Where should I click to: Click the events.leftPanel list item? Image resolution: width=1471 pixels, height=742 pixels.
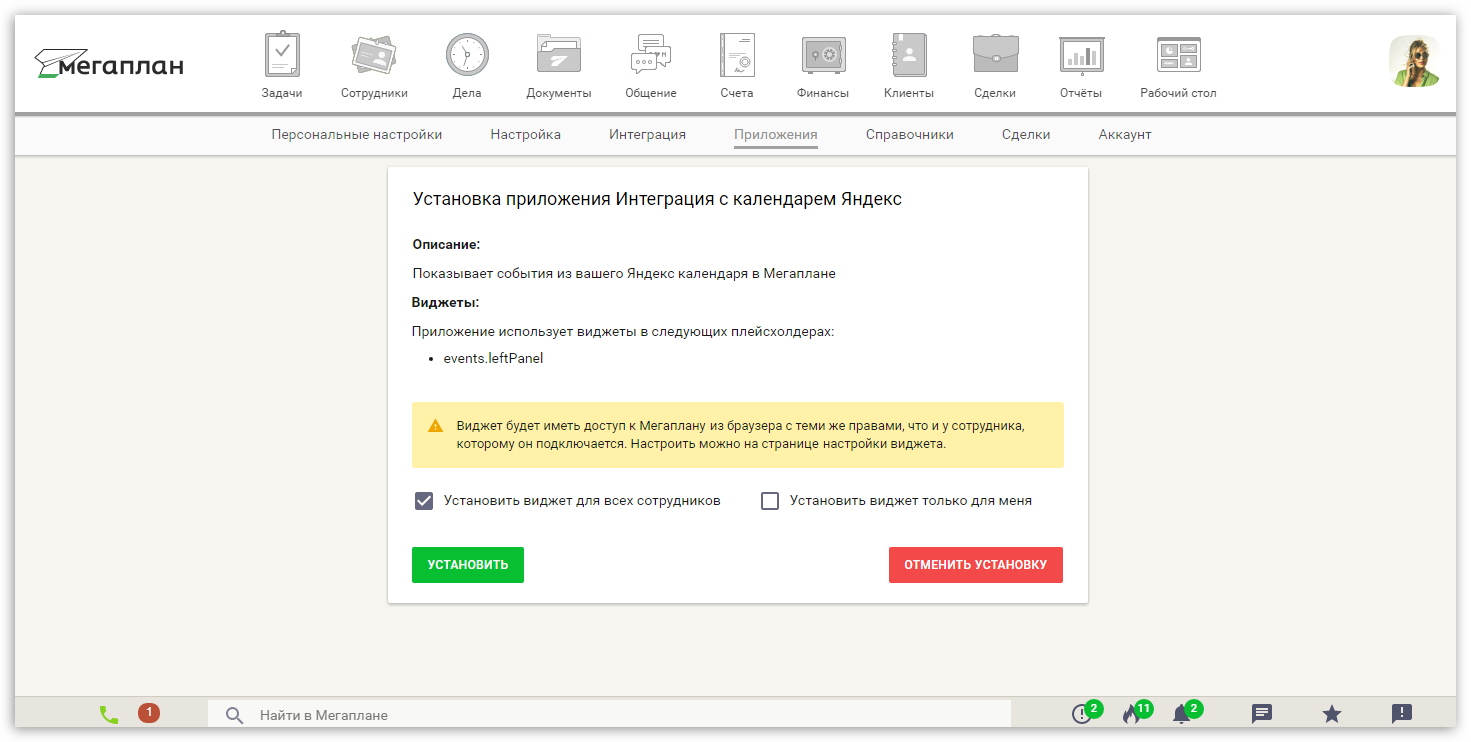(493, 358)
